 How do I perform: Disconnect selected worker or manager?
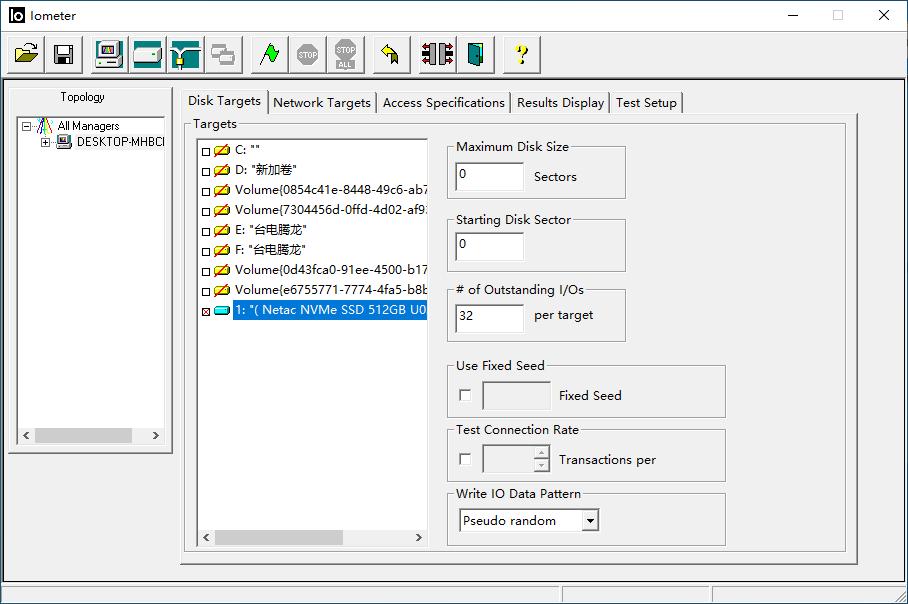pyautogui.click(x=438, y=54)
